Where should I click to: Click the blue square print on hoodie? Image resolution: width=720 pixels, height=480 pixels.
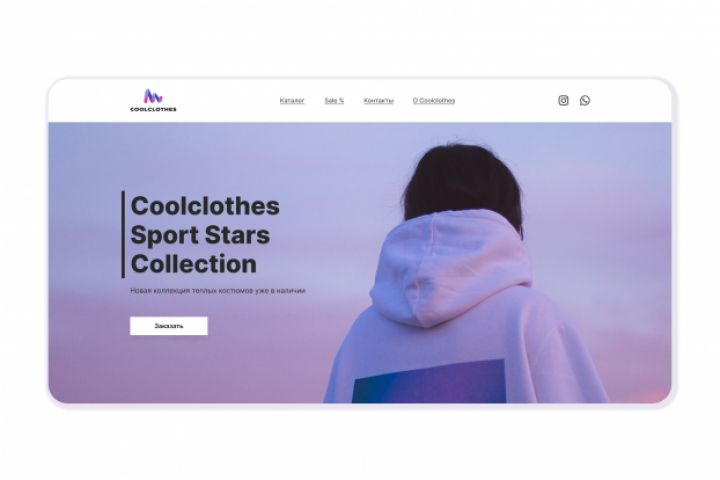click(429, 381)
